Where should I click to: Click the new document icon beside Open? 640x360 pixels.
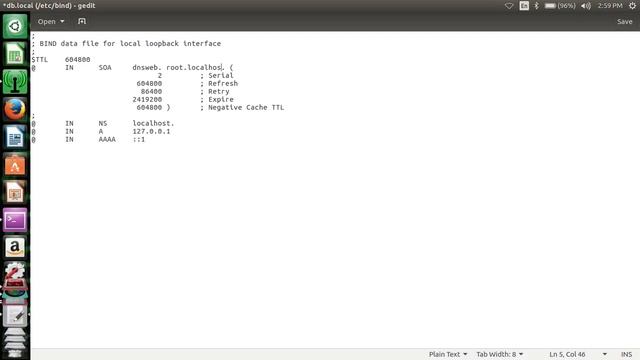82,21
